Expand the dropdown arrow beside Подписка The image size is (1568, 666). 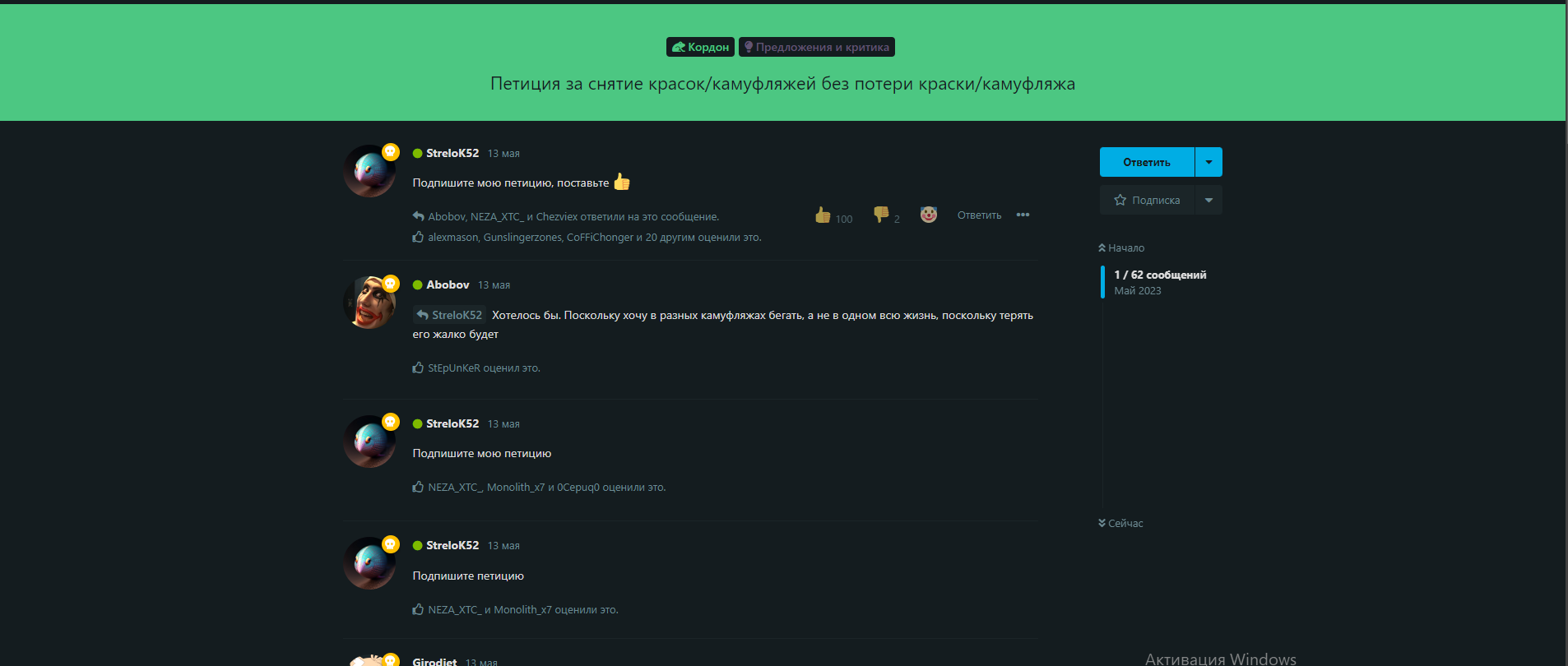click(1208, 200)
